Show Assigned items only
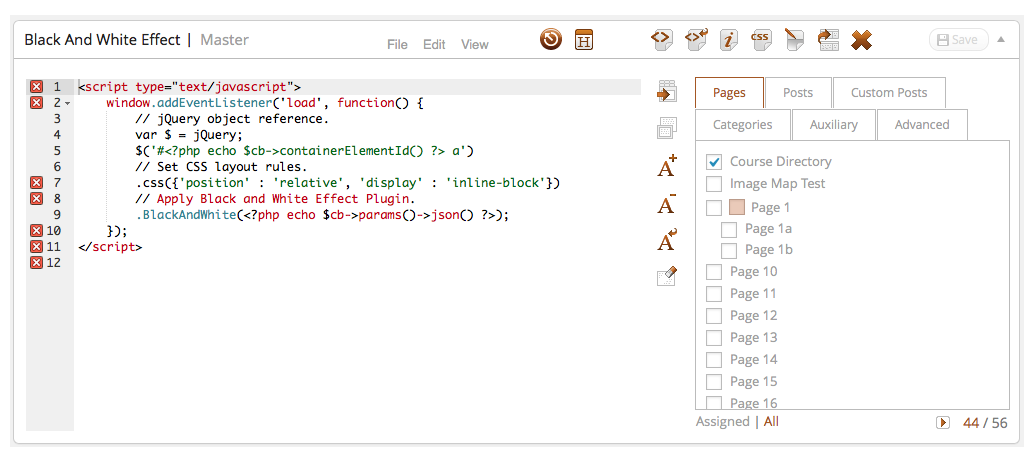Screen dimensions: 1034x462 coord(723,422)
